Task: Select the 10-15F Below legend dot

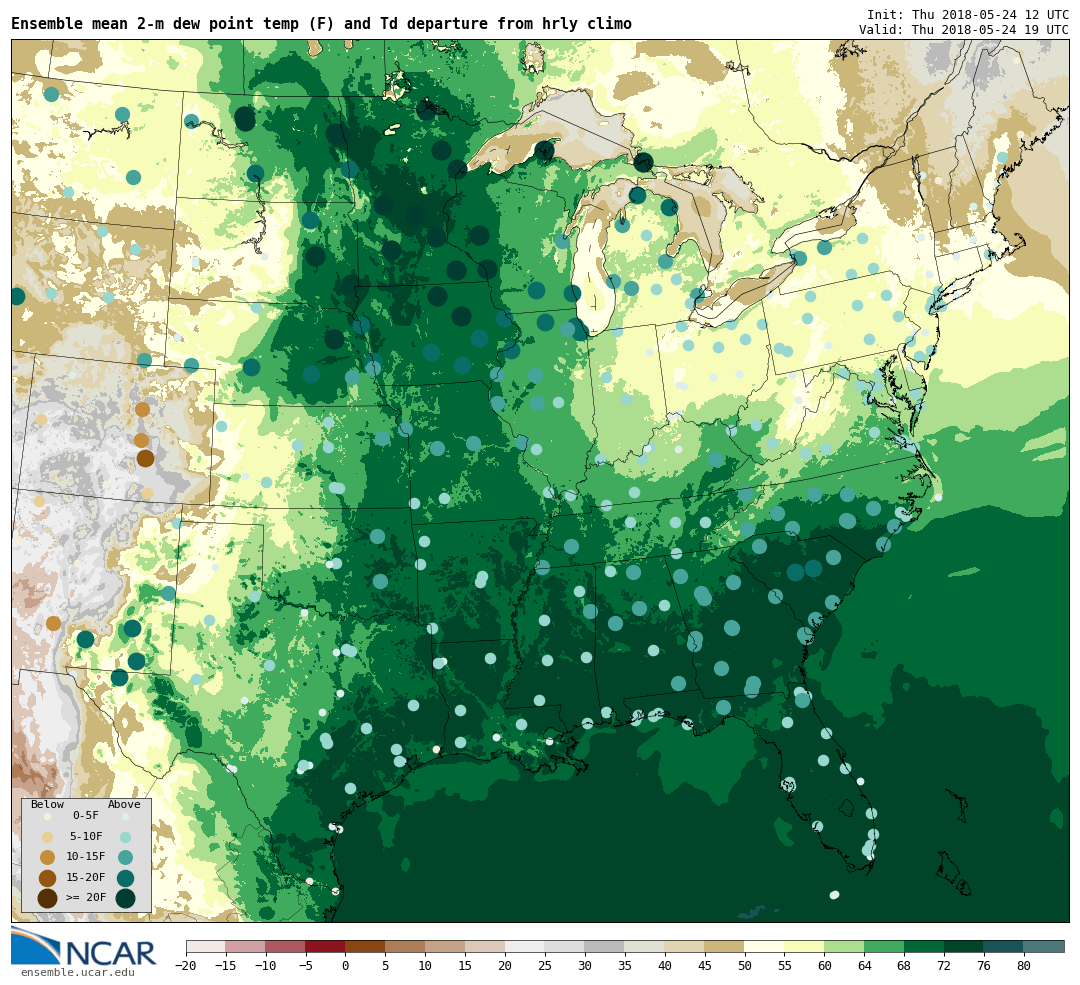Action: 48,858
